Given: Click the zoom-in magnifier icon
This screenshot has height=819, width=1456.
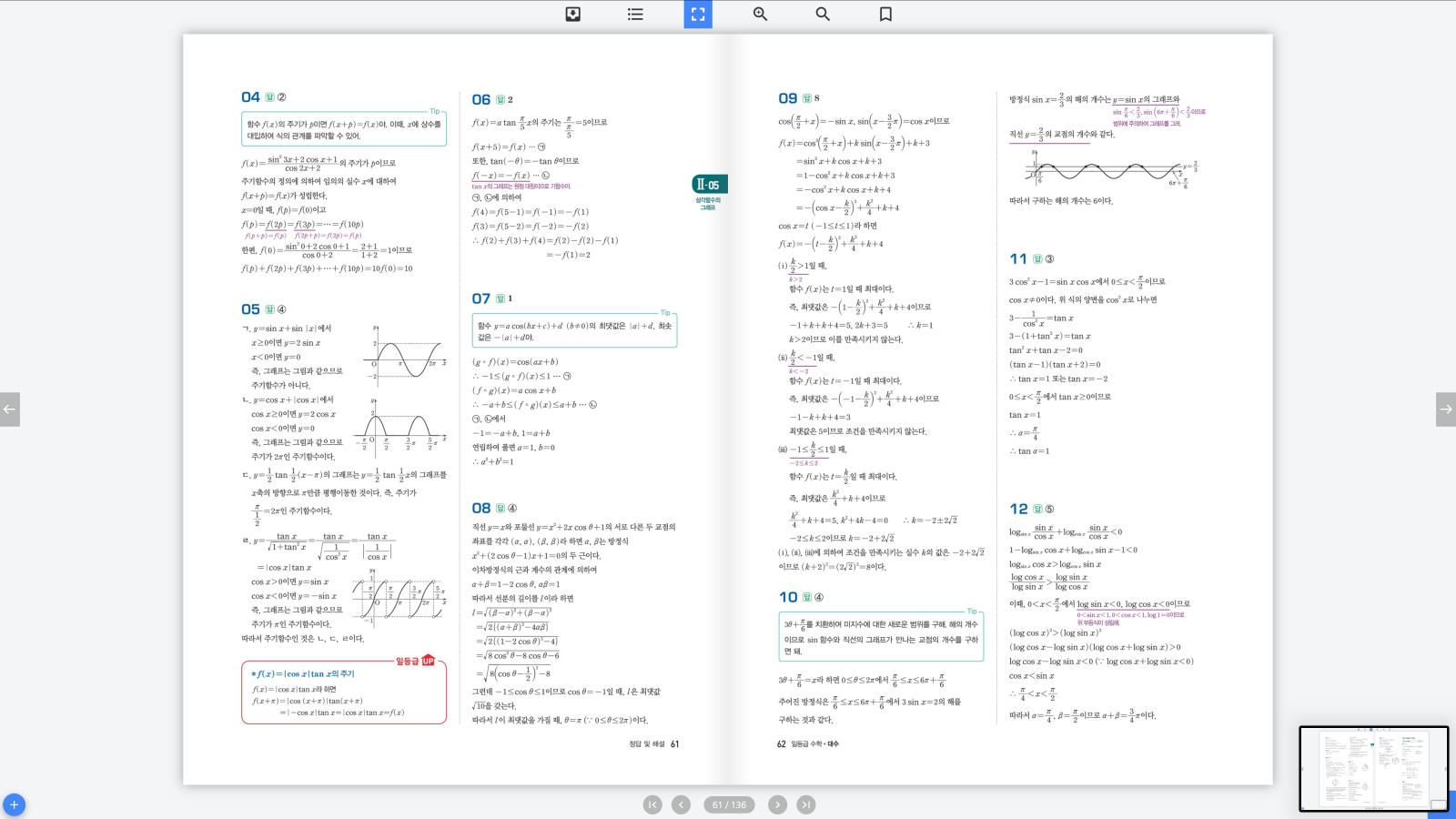Looking at the screenshot, I should (760, 14).
